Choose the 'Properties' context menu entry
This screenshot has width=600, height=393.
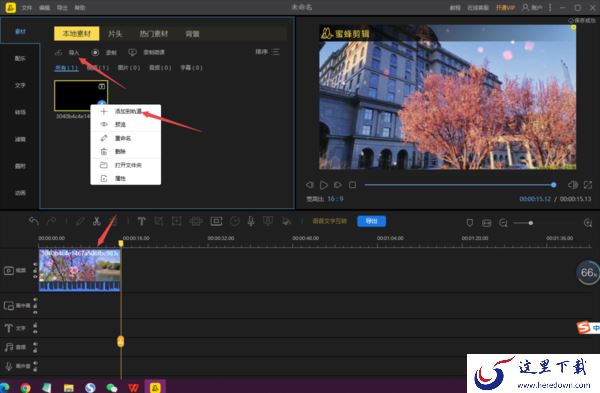click(126, 178)
